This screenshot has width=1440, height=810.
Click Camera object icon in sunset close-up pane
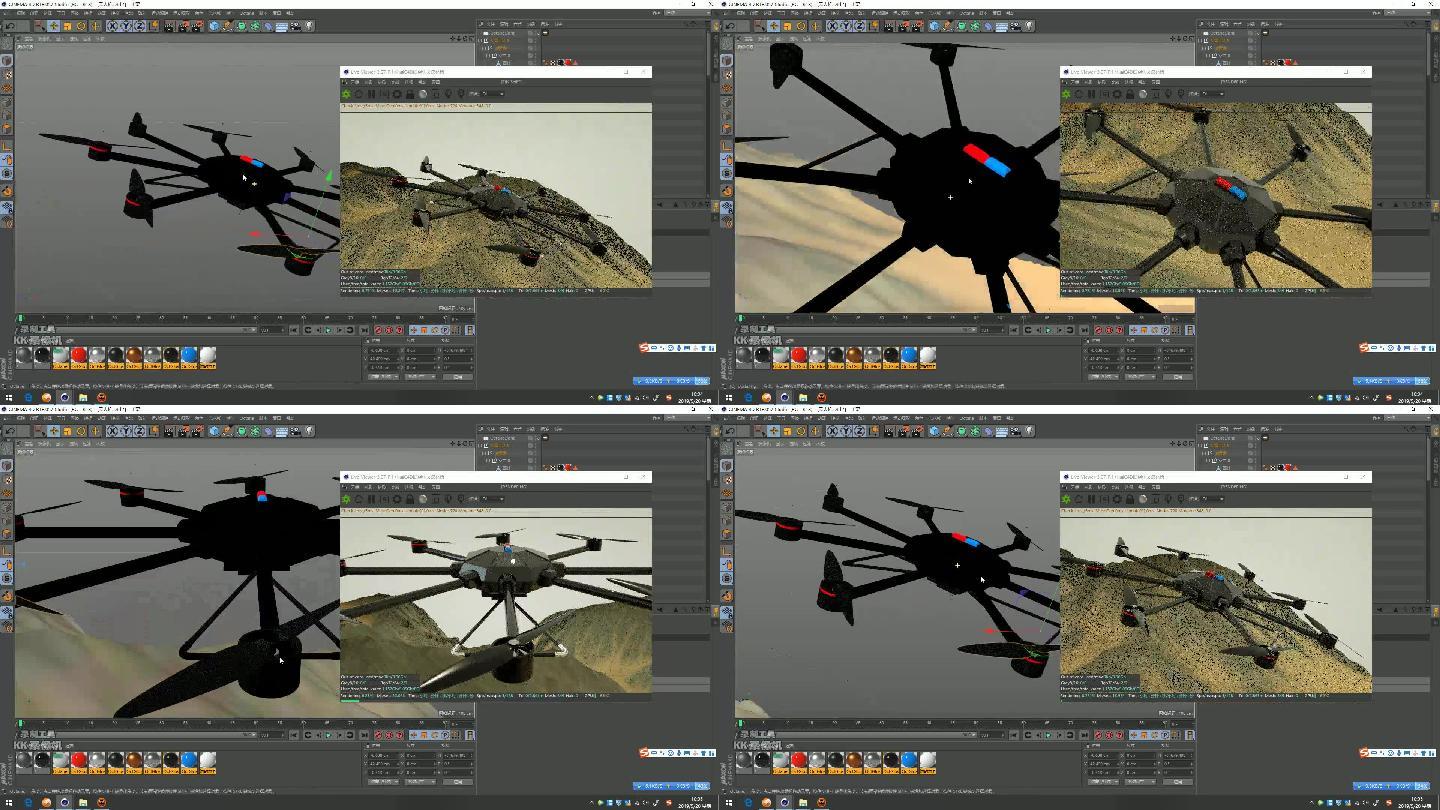[1016, 26]
